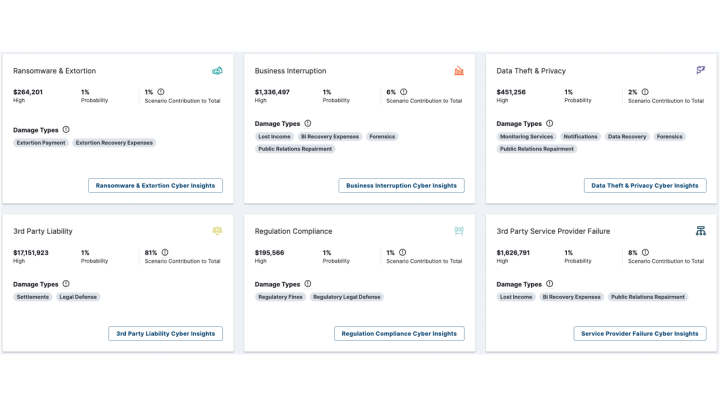Click the 3rd Party Liability scales icon
720x405 pixels.
pos(217,231)
